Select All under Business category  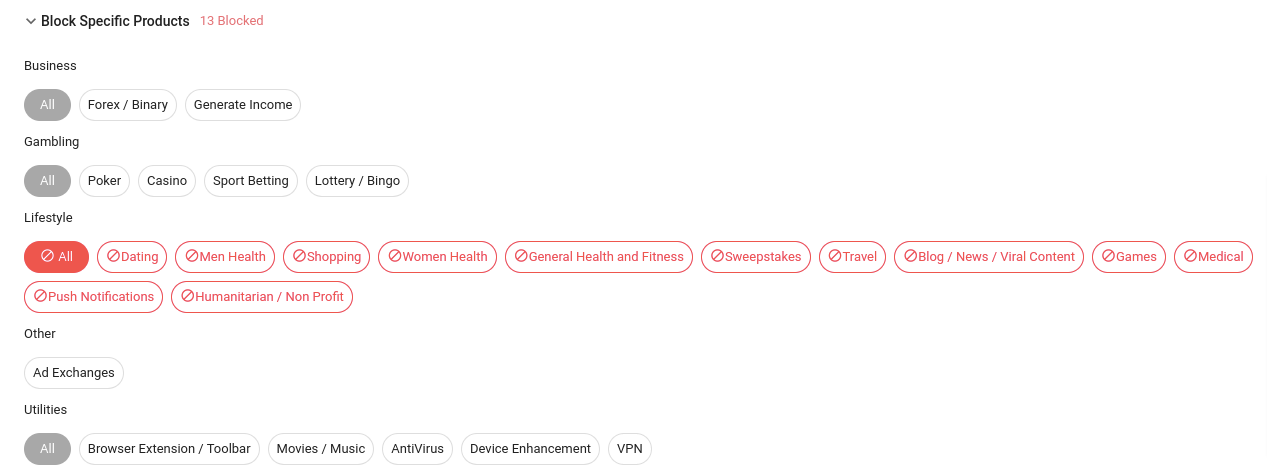[47, 105]
